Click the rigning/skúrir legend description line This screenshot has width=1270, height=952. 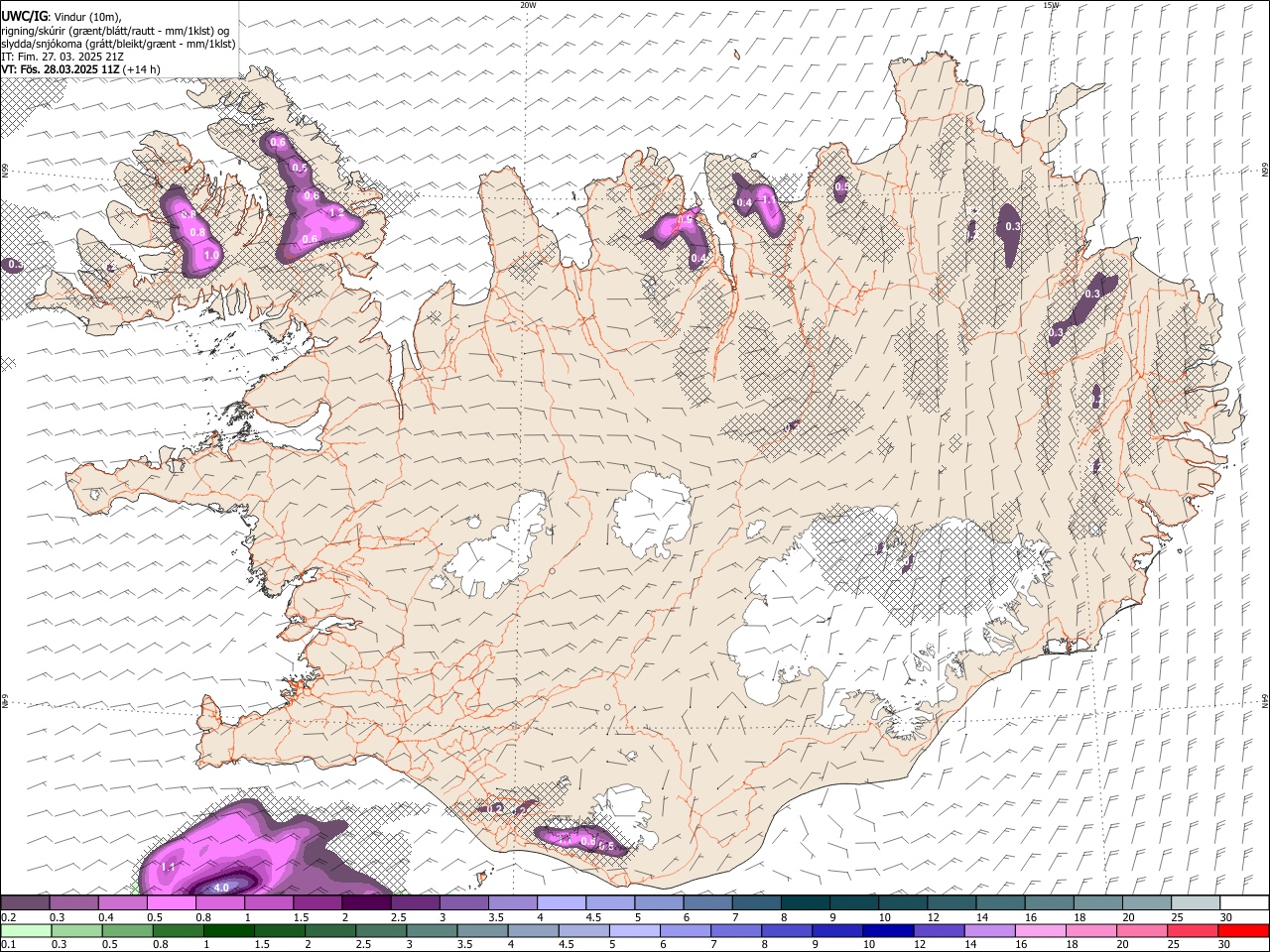point(116,31)
